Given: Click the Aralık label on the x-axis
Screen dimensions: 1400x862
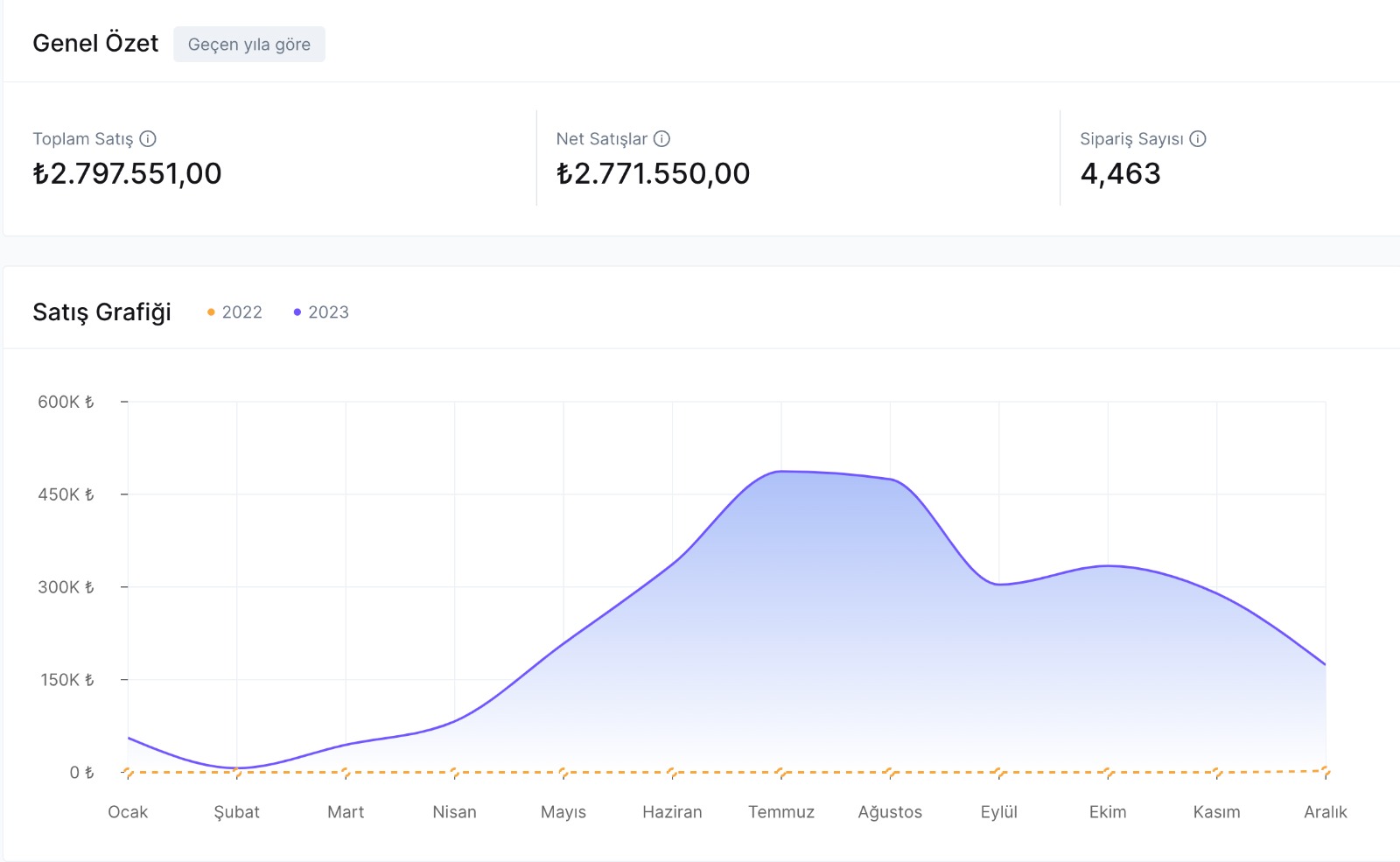Looking at the screenshot, I should tap(1326, 812).
